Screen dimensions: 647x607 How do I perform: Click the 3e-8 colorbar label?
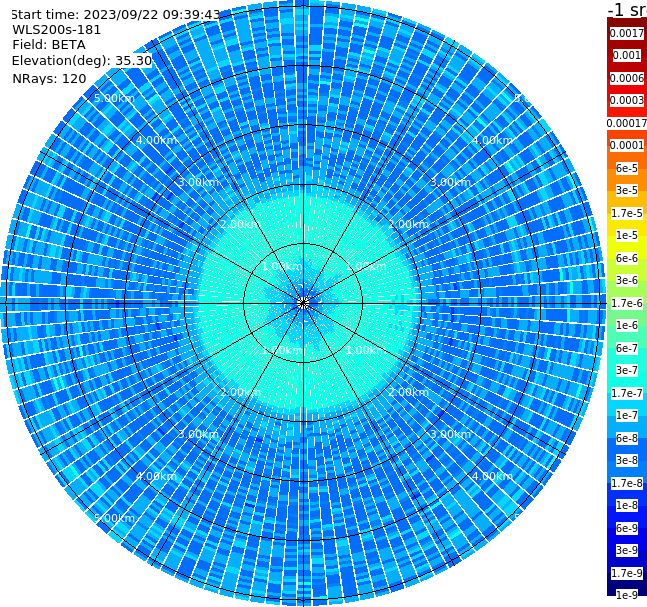point(627,460)
